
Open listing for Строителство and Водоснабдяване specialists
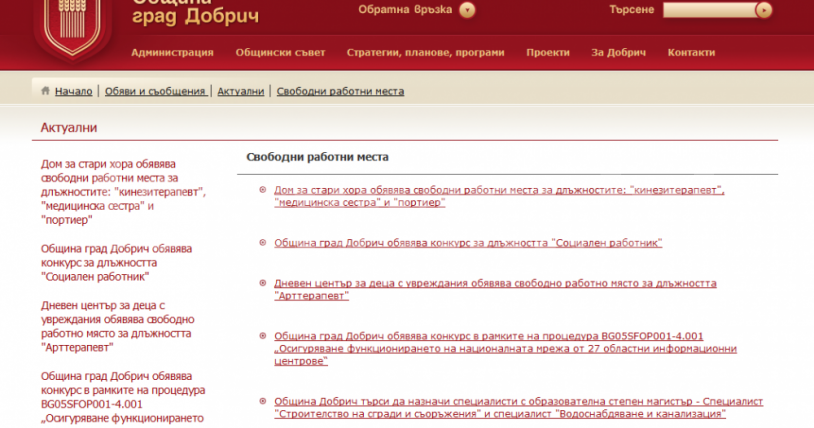coord(518,406)
